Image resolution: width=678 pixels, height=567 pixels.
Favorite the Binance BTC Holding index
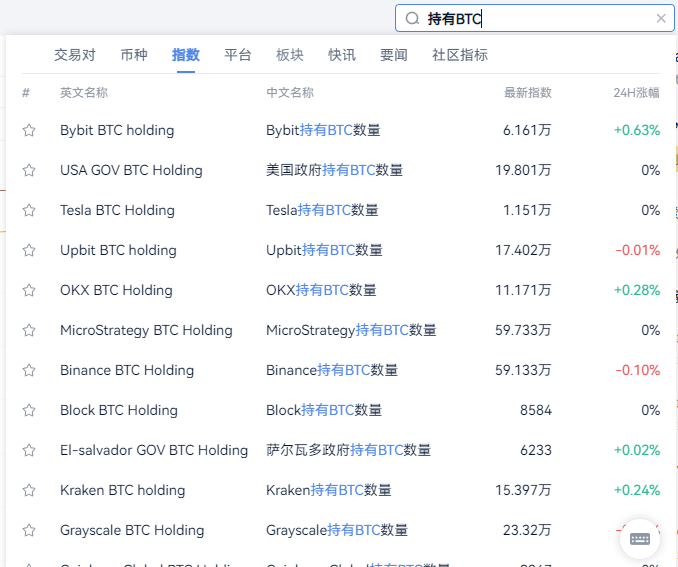pos(29,370)
